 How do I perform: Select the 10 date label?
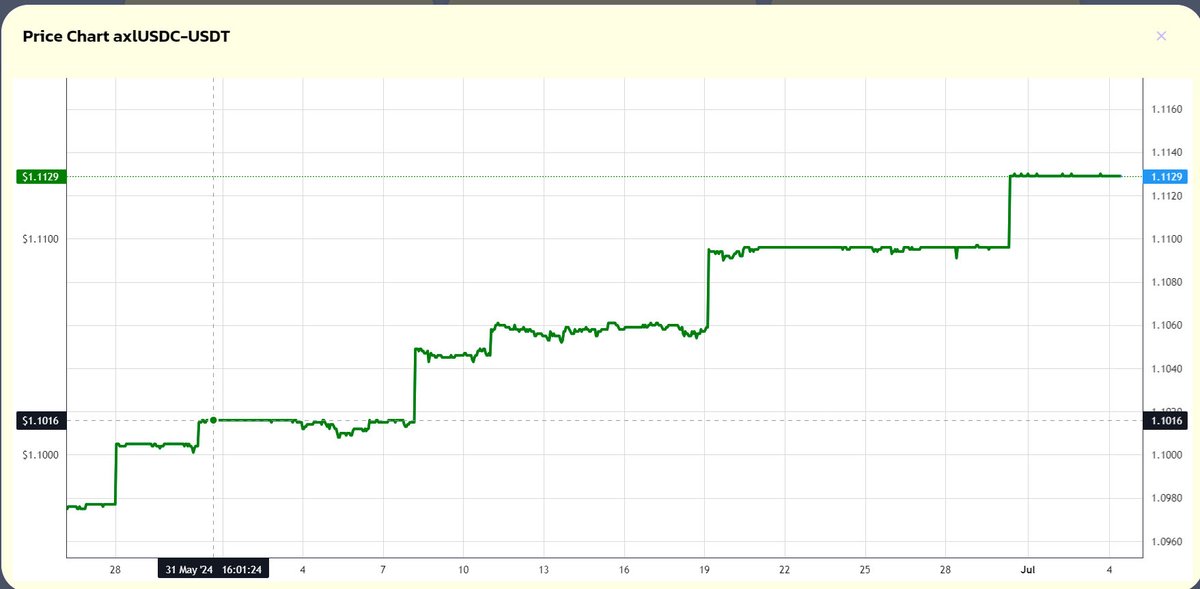(x=463, y=568)
